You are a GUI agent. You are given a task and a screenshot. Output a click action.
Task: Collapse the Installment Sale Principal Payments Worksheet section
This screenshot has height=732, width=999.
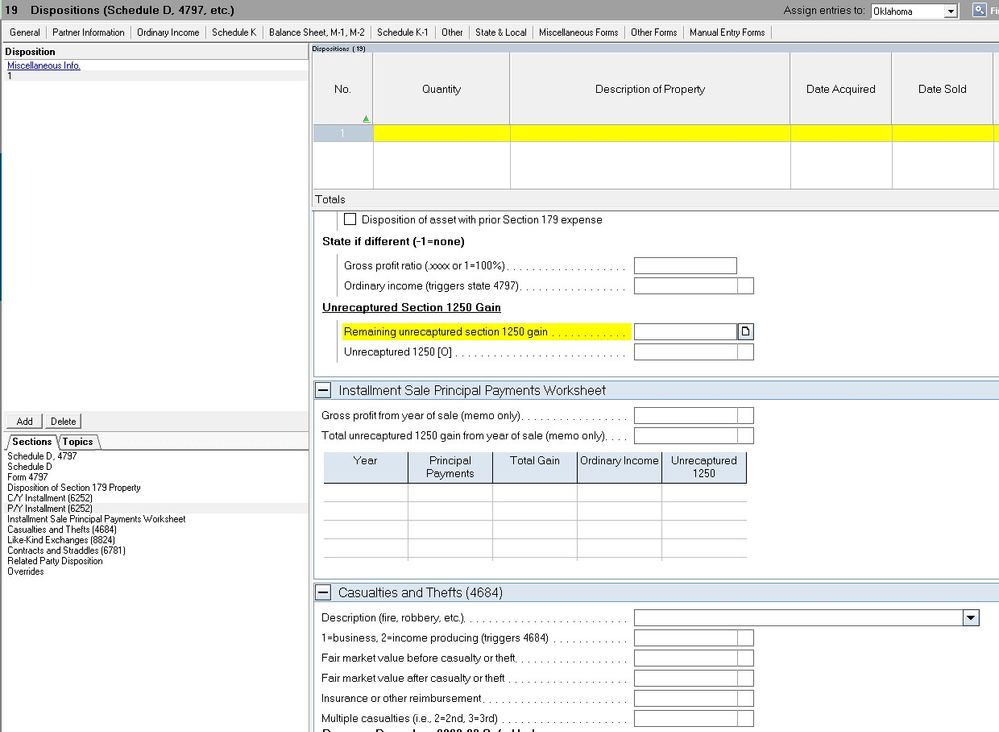click(321, 390)
